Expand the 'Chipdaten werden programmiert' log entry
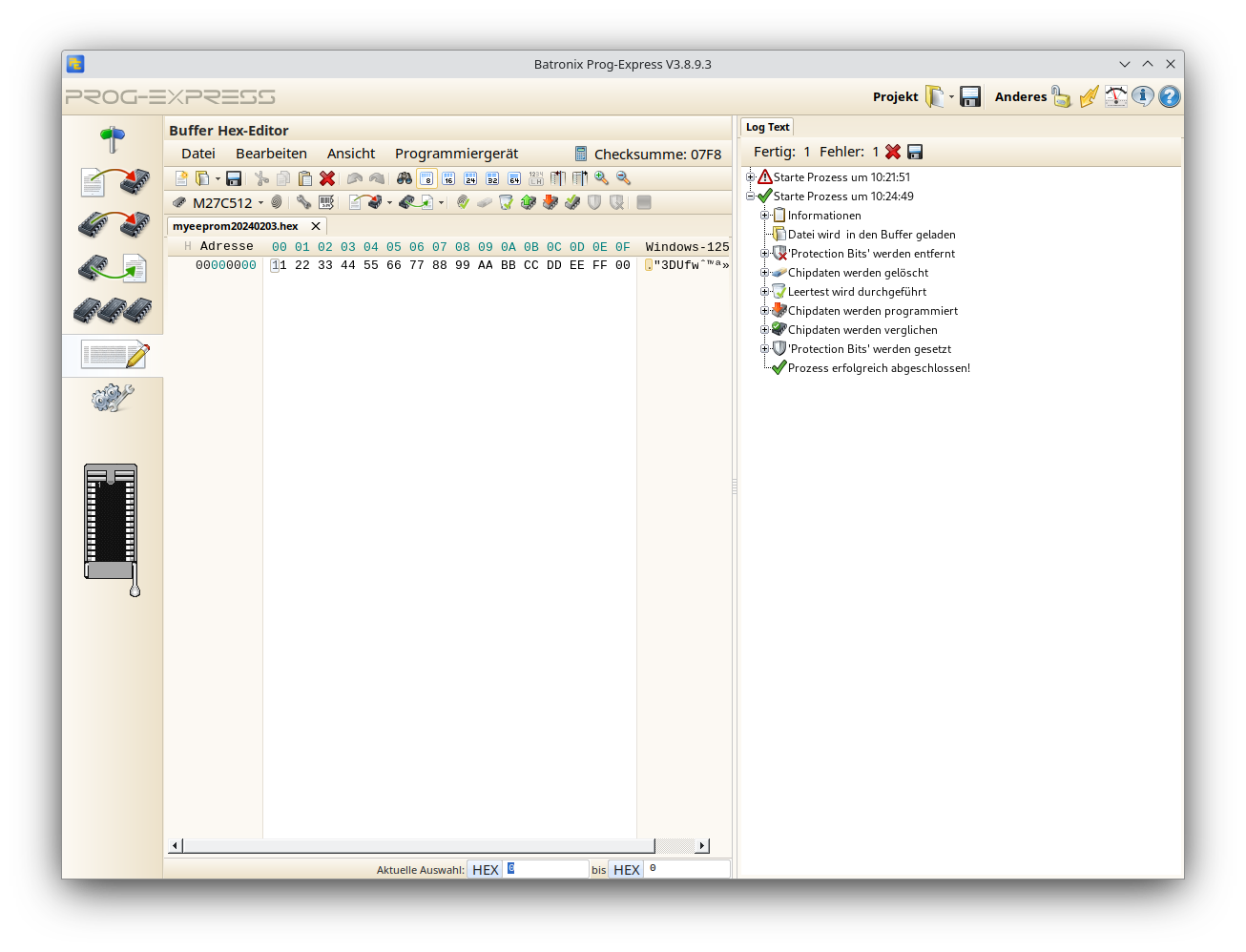The image size is (1246, 952). tap(764, 310)
